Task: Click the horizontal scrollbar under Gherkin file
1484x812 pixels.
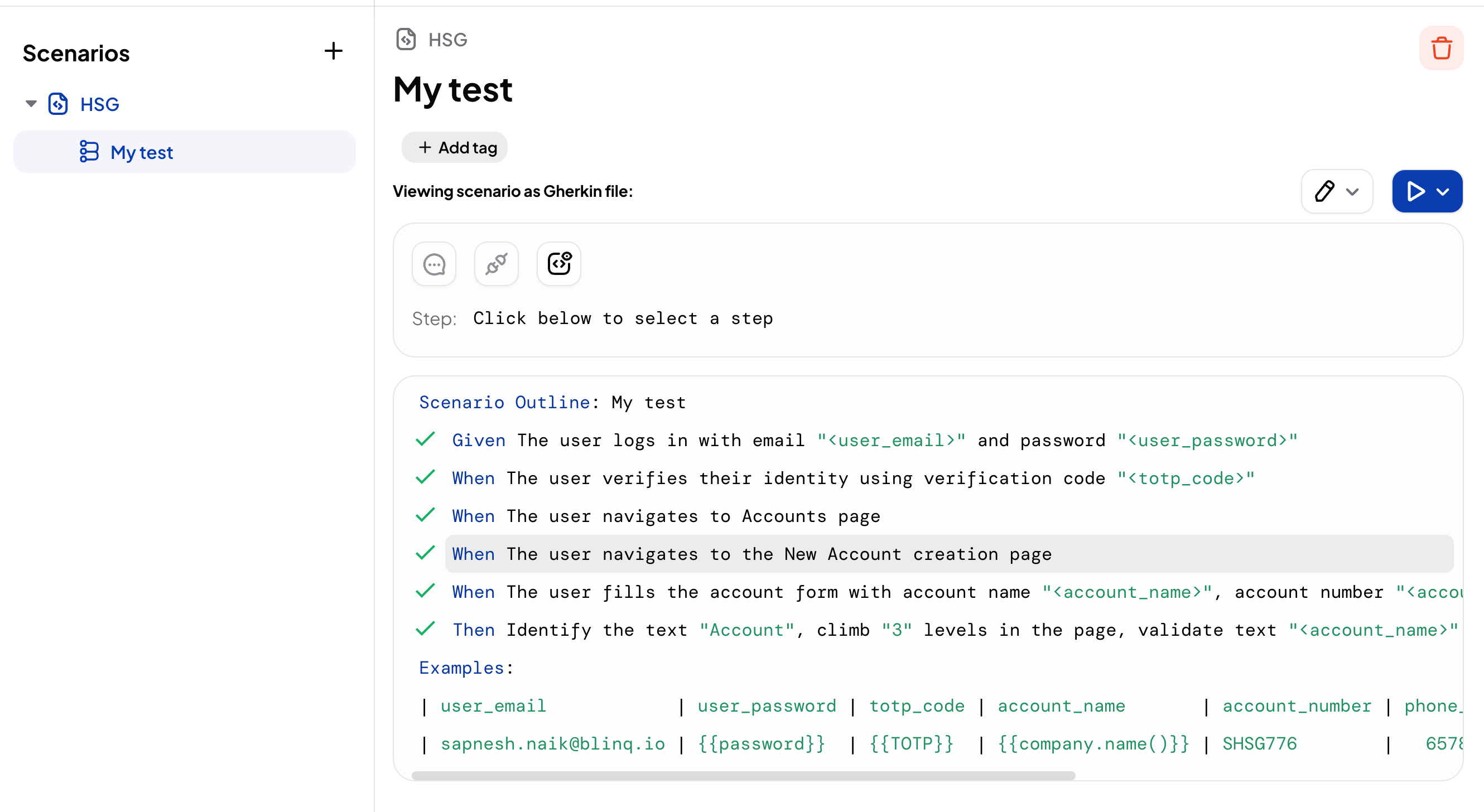Action: click(x=743, y=776)
